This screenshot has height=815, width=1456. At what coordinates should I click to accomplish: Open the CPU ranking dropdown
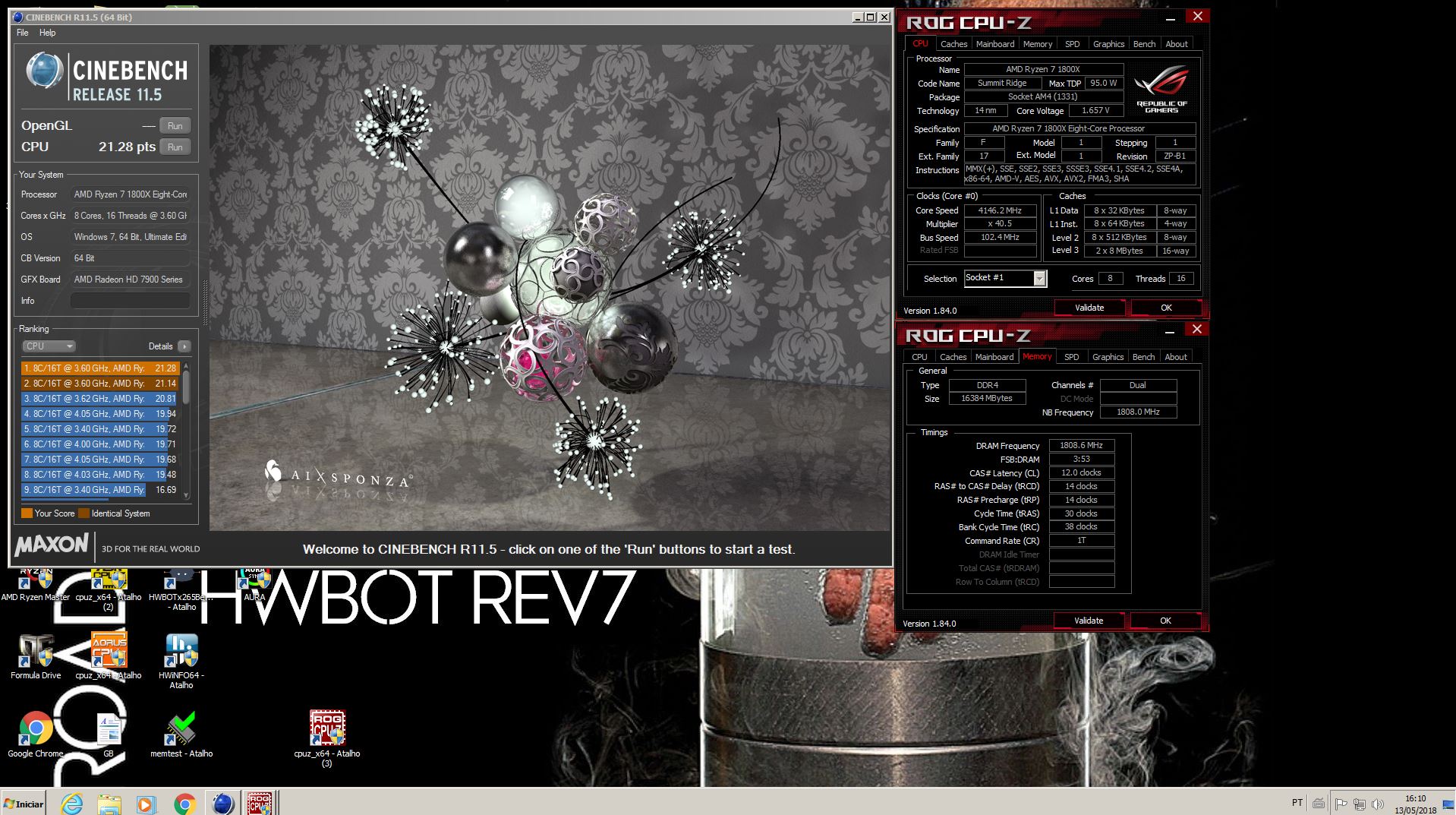point(49,346)
